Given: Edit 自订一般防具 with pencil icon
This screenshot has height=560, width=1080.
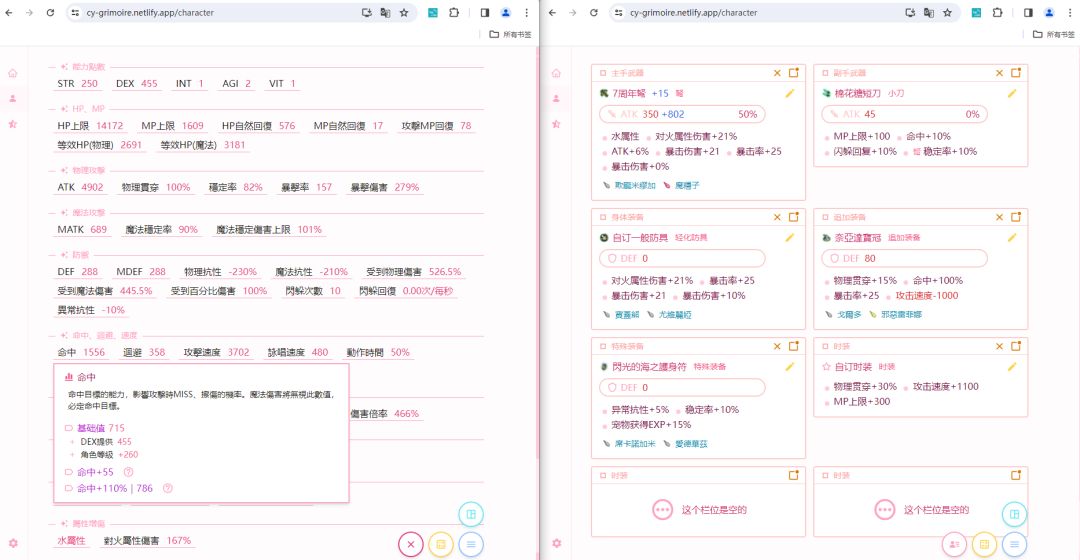Looking at the screenshot, I should (x=789, y=238).
